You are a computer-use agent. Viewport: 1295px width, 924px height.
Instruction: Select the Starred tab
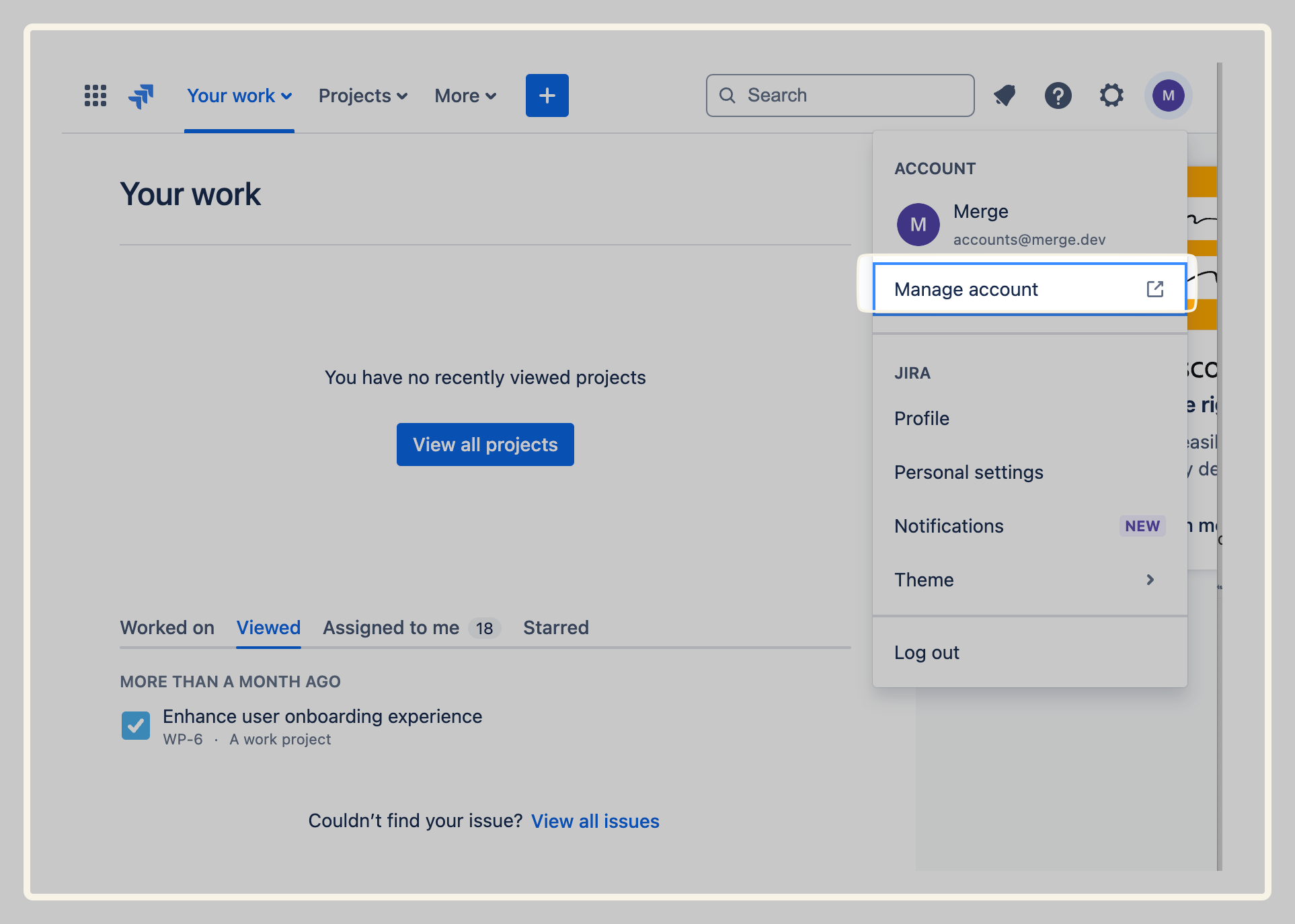tap(556, 627)
